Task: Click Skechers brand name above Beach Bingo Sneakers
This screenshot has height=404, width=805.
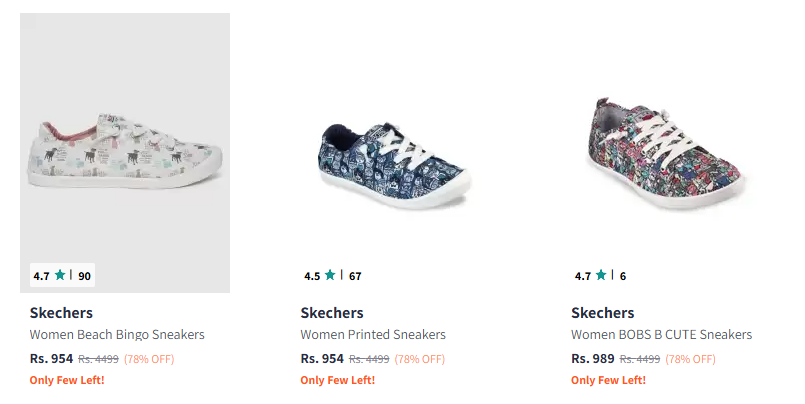Action: [61, 313]
